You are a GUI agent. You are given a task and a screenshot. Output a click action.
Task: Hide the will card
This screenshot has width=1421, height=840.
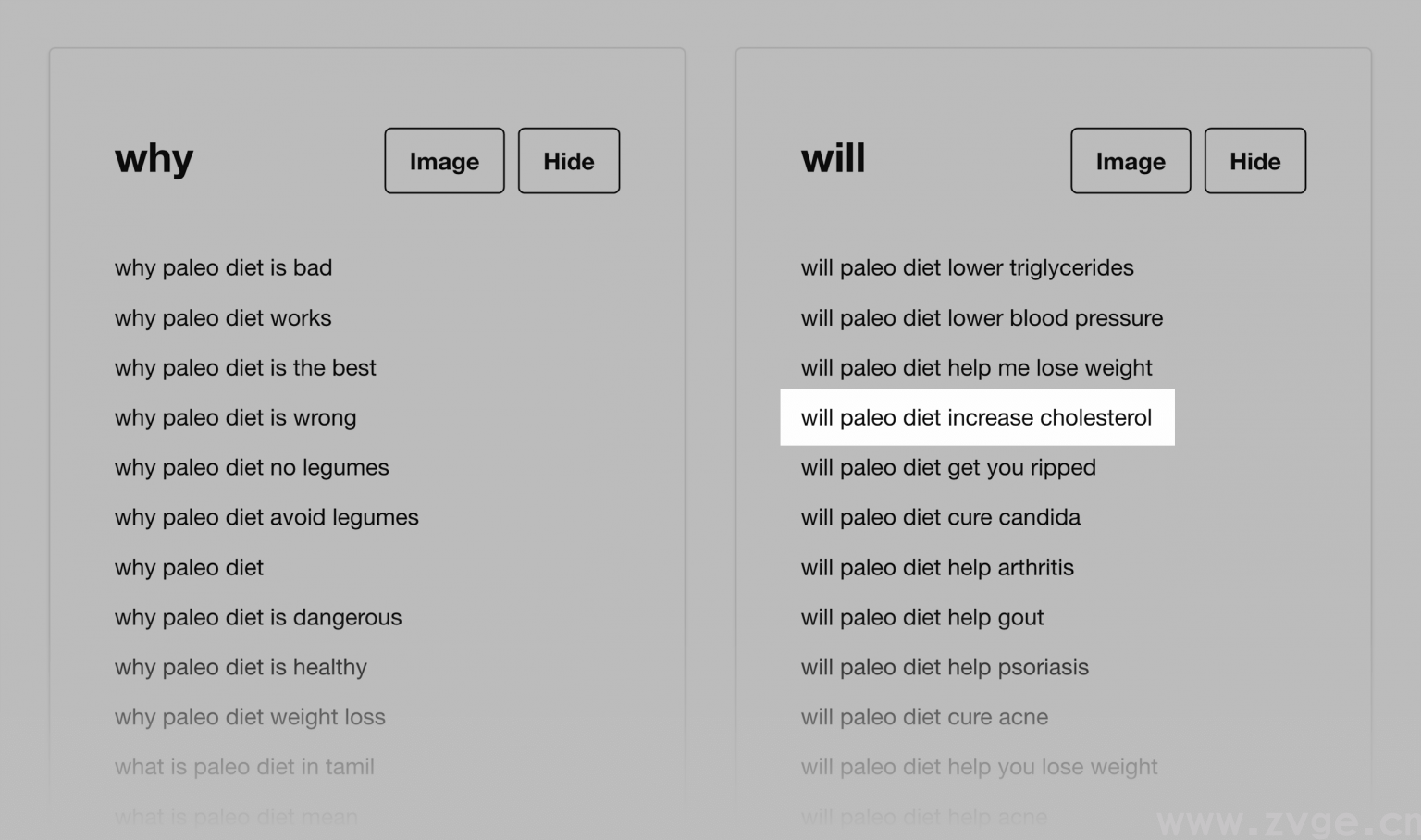[1254, 161]
